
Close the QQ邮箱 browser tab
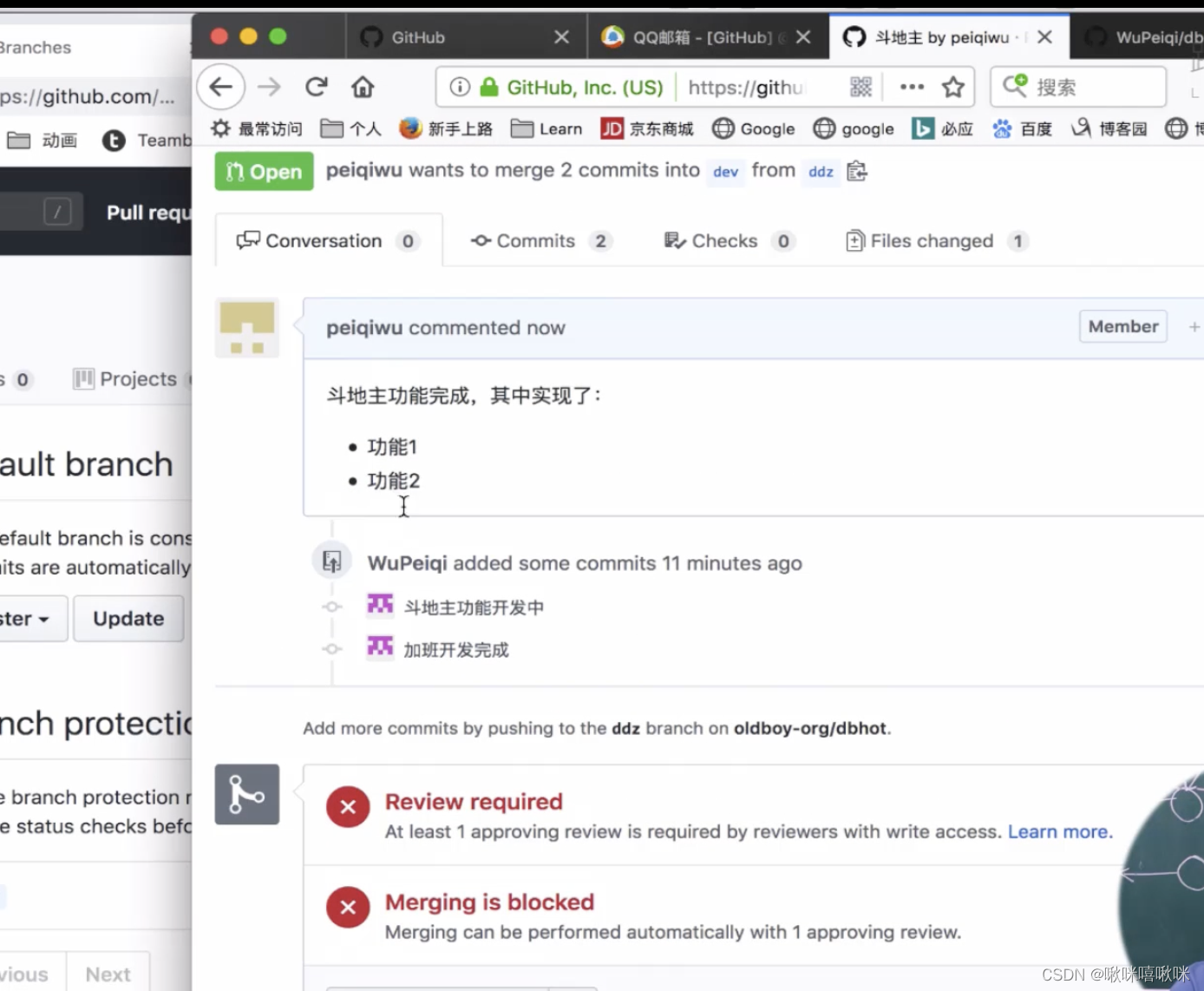tap(803, 37)
